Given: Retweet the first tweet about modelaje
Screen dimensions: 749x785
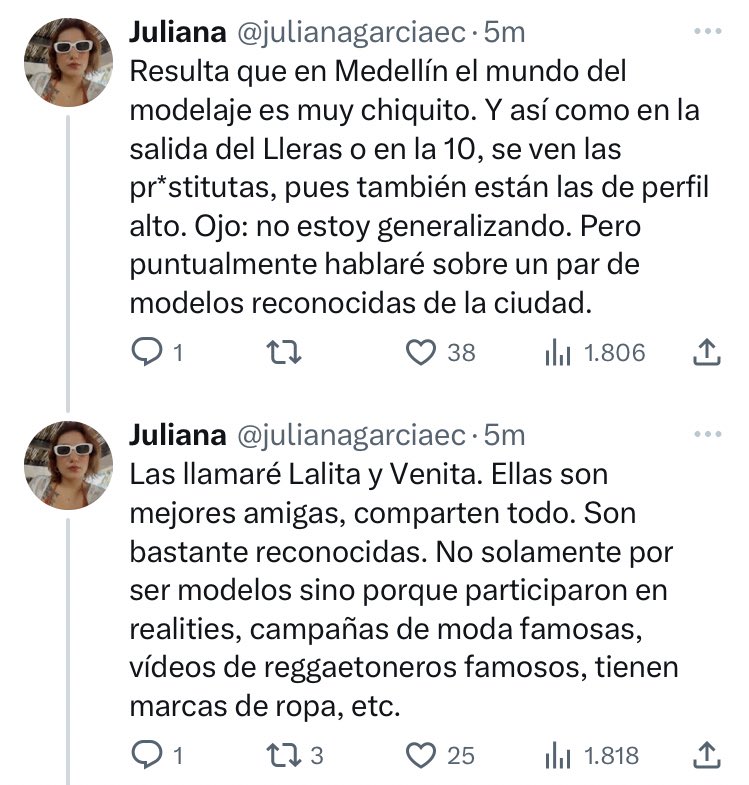Looking at the screenshot, I should pyautogui.click(x=283, y=352).
